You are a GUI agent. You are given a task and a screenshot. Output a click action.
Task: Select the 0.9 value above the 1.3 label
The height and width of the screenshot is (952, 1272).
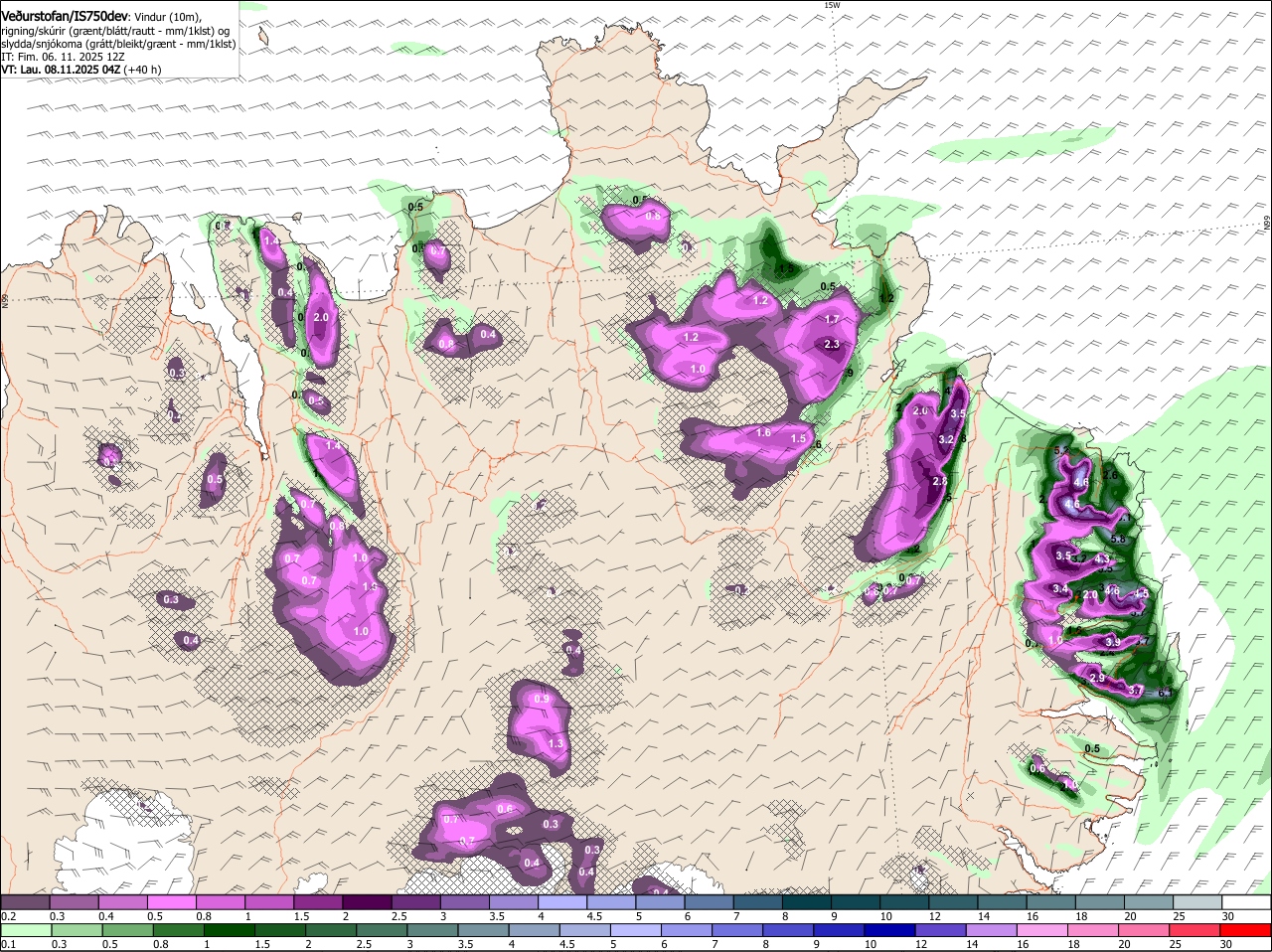point(542,700)
